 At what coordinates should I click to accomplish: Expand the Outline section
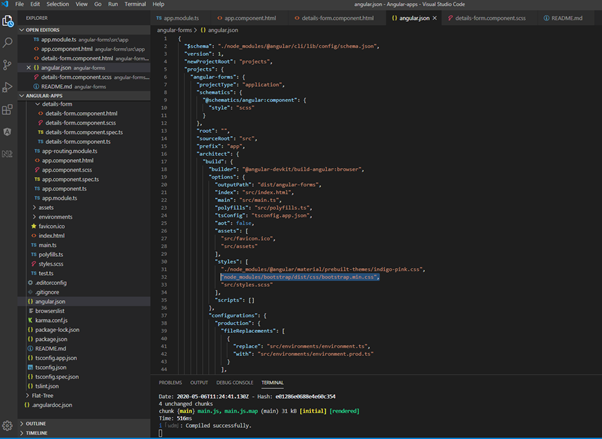pyautogui.click(x=22, y=424)
